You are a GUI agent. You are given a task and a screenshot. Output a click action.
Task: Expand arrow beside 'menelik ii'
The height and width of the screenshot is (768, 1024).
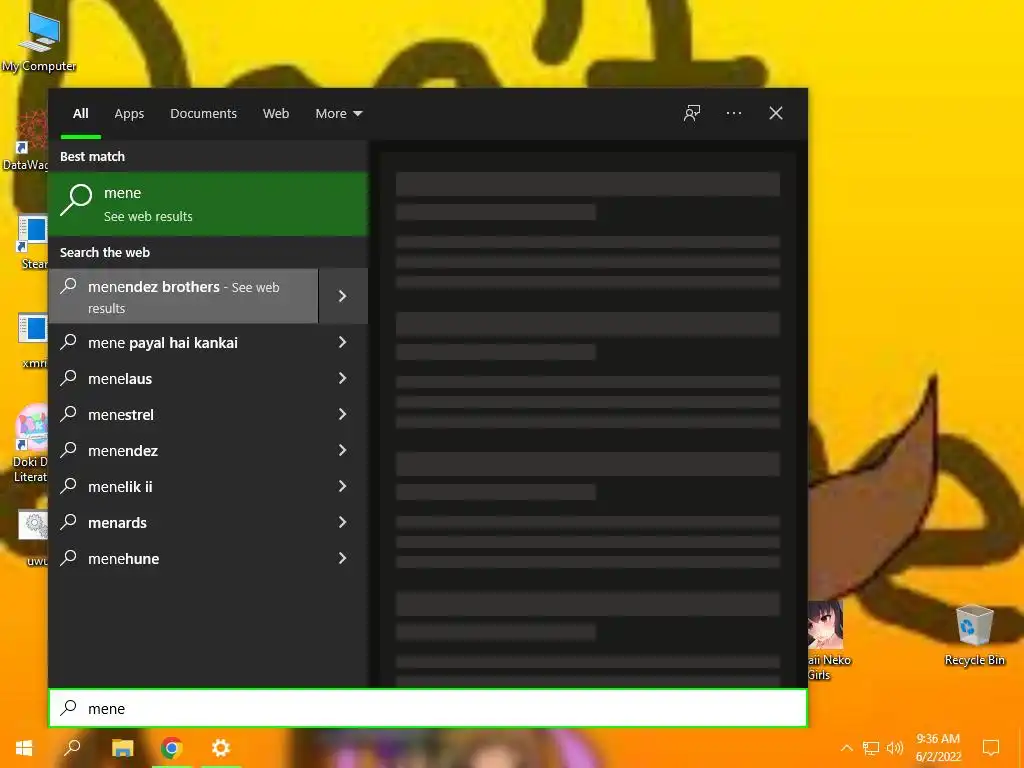pyautogui.click(x=342, y=486)
